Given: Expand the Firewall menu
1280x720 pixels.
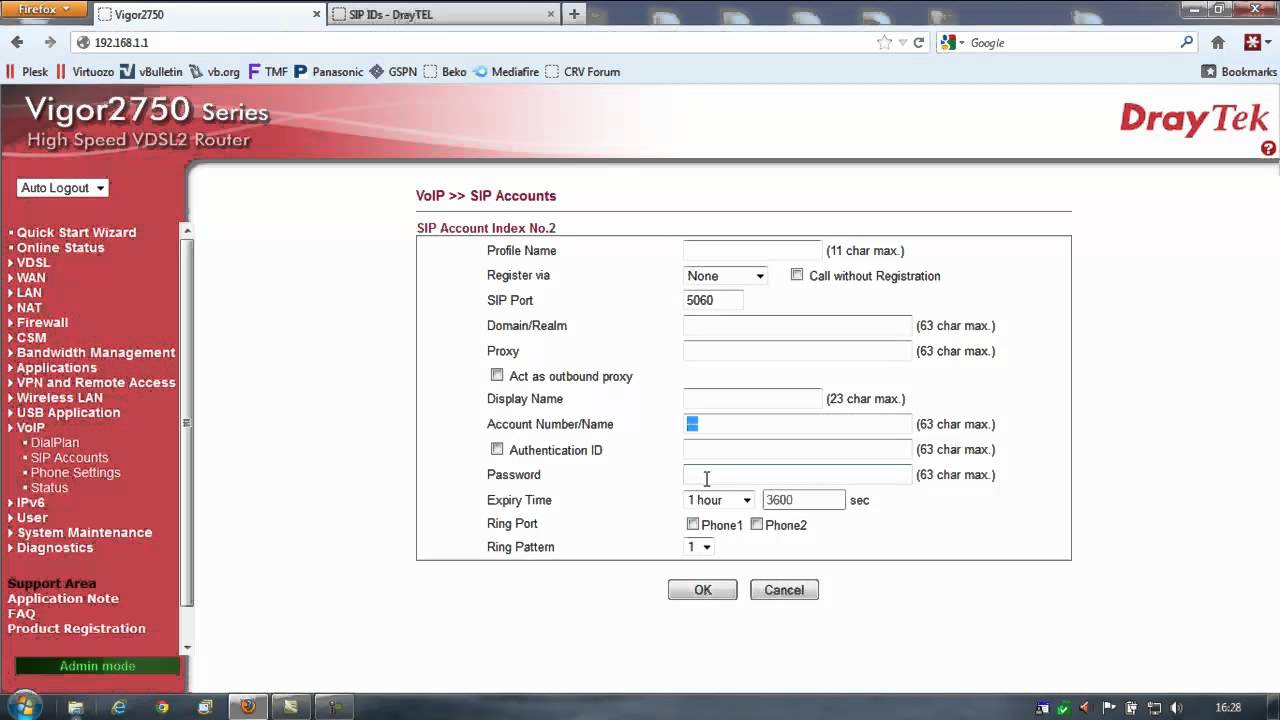Looking at the screenshot, I should tap(42, 323).
